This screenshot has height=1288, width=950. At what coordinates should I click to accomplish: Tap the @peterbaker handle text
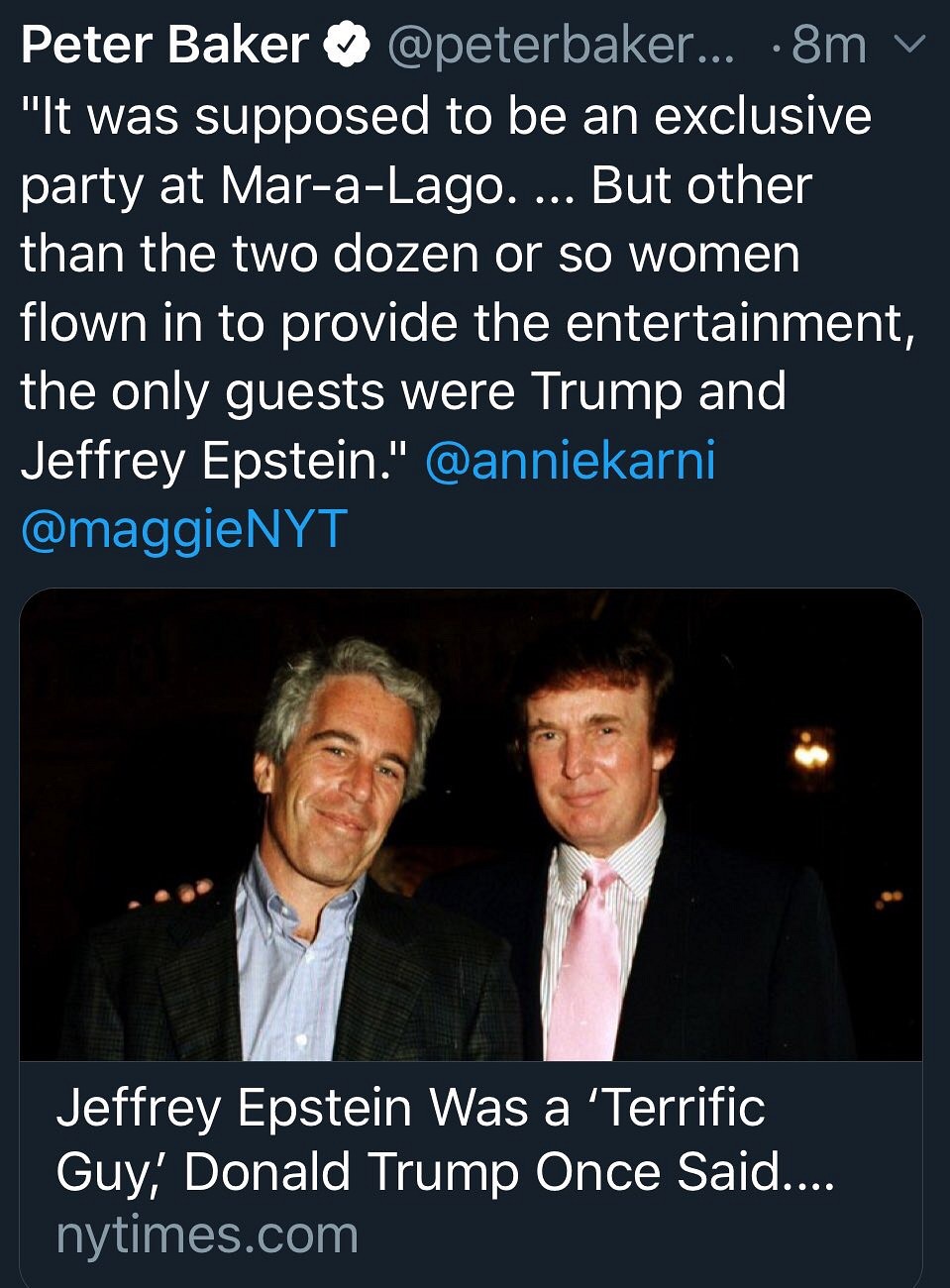point(561,46)
